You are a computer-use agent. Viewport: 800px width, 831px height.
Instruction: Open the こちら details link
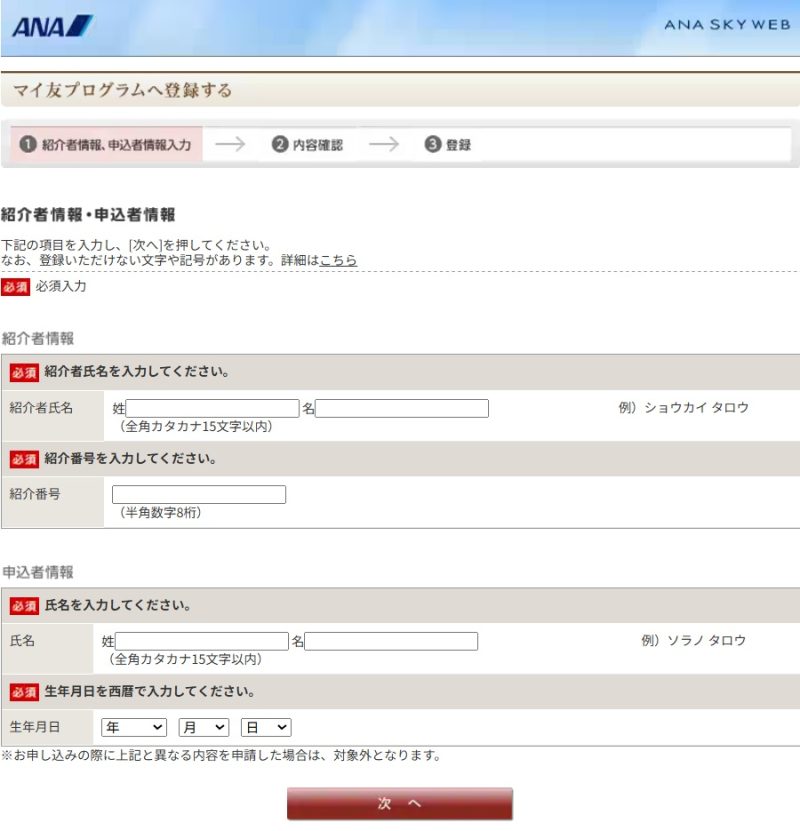click(x=338, y=260)
